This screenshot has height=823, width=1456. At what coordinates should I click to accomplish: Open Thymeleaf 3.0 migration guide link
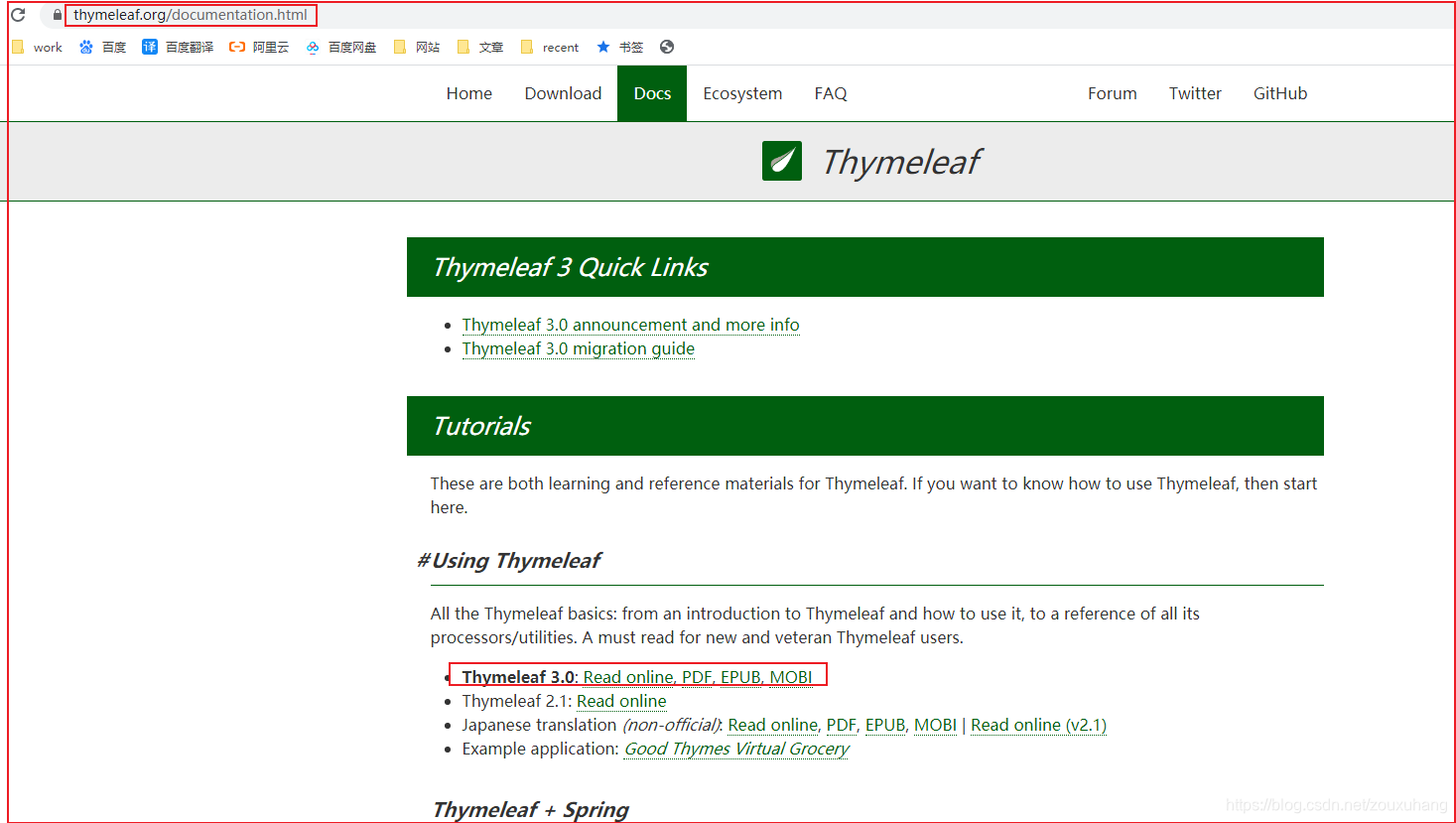pos(579,348)
